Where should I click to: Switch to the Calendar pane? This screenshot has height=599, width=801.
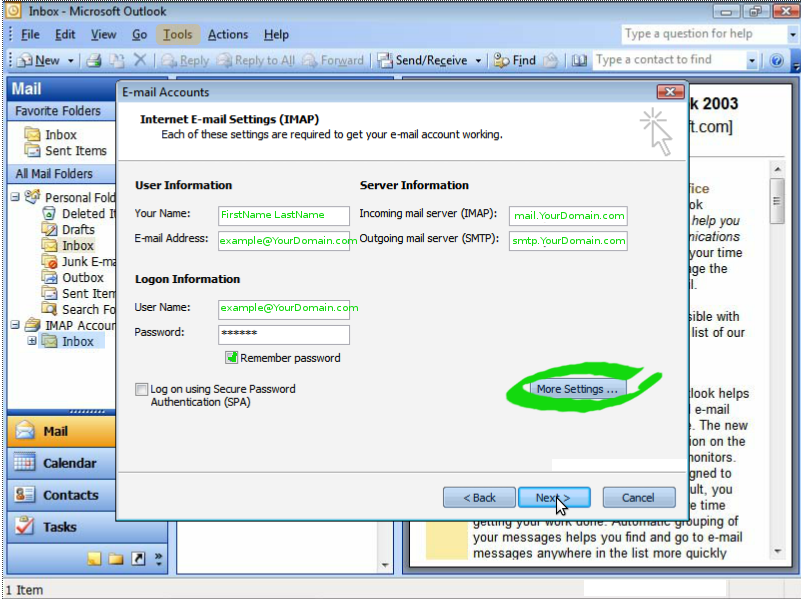pyautogui.click(x=62, y=463)
